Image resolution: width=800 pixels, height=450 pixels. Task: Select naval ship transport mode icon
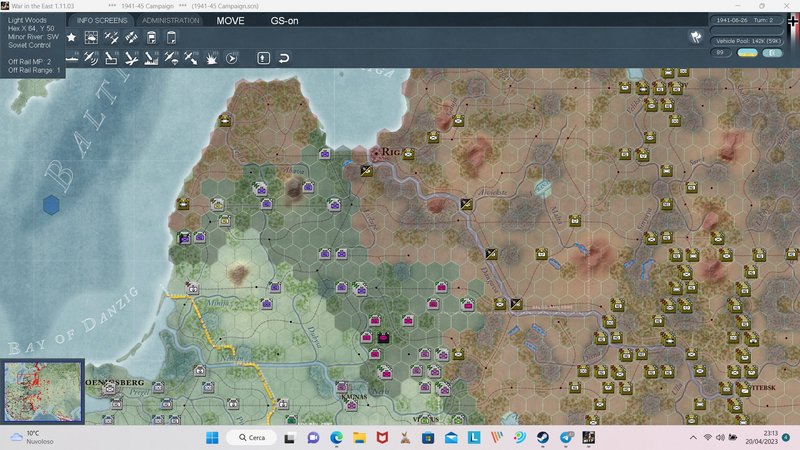[x=72, y=58]
